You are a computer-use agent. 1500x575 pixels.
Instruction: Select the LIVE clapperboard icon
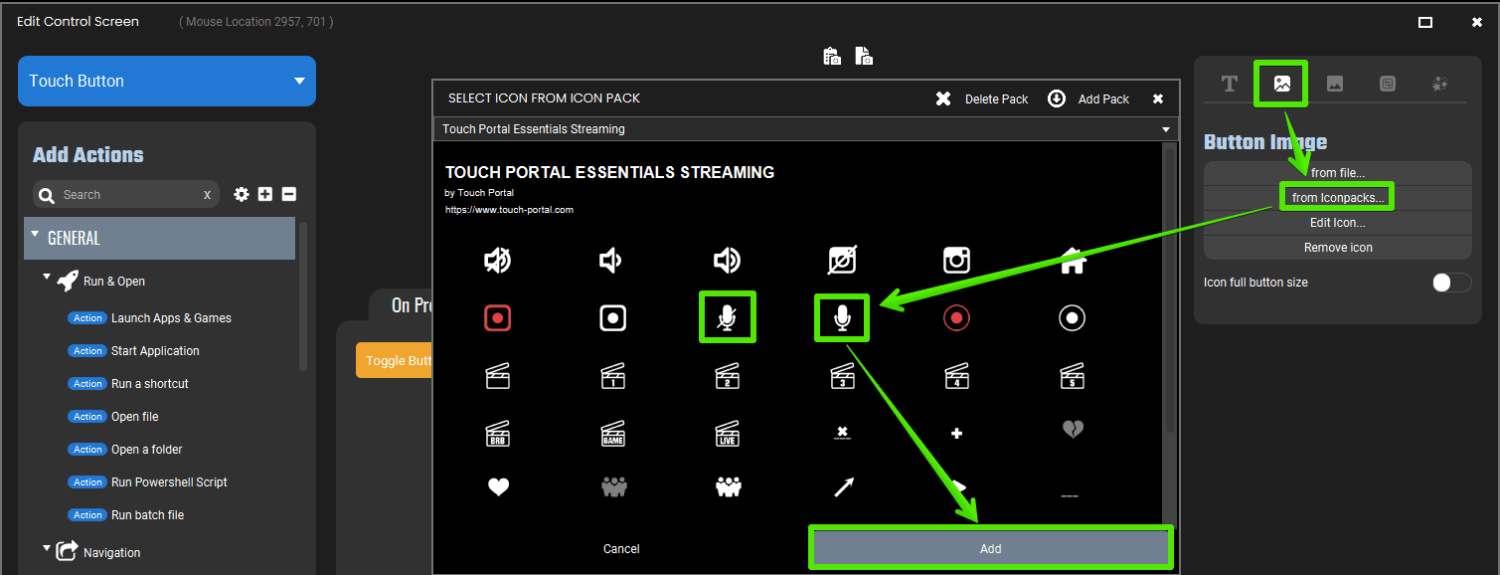tap(727, 434)
